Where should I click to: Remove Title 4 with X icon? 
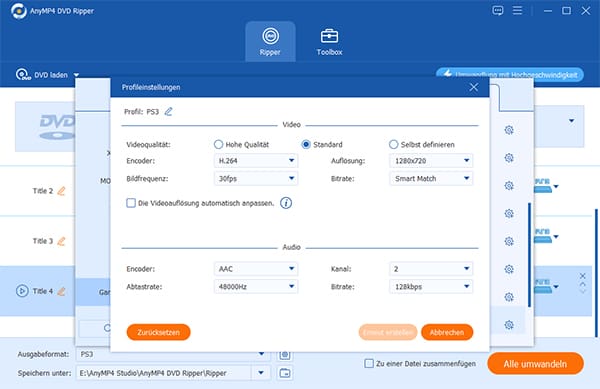pos(582,276)
